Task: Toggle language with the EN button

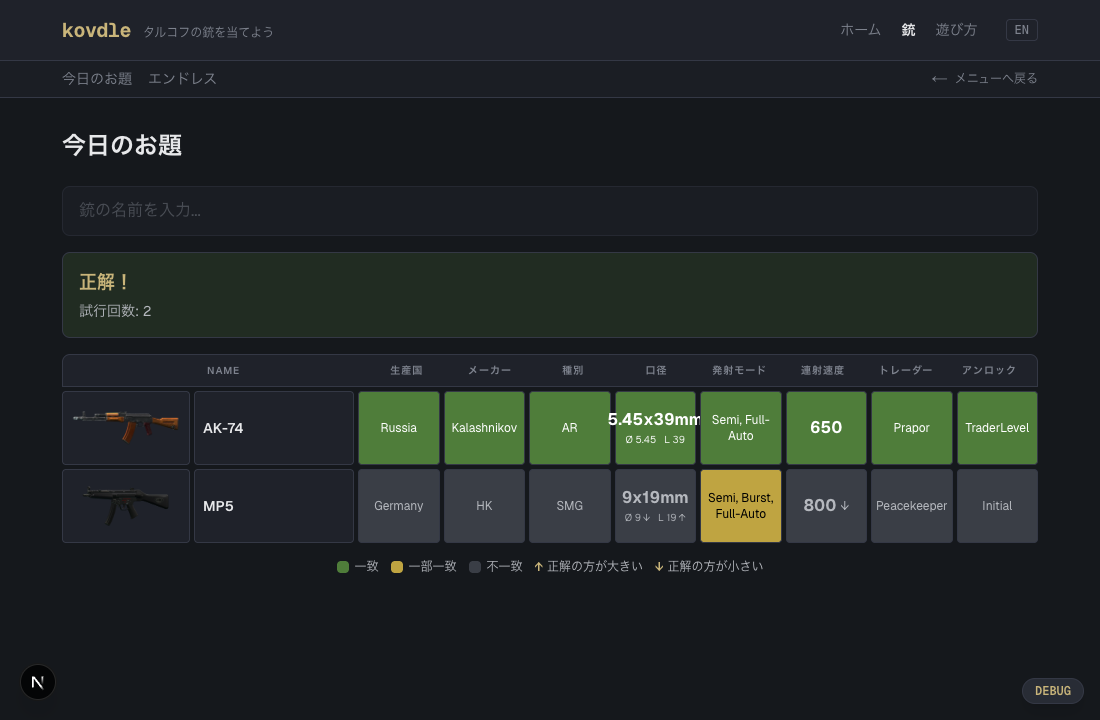Action: [1021, 30]
